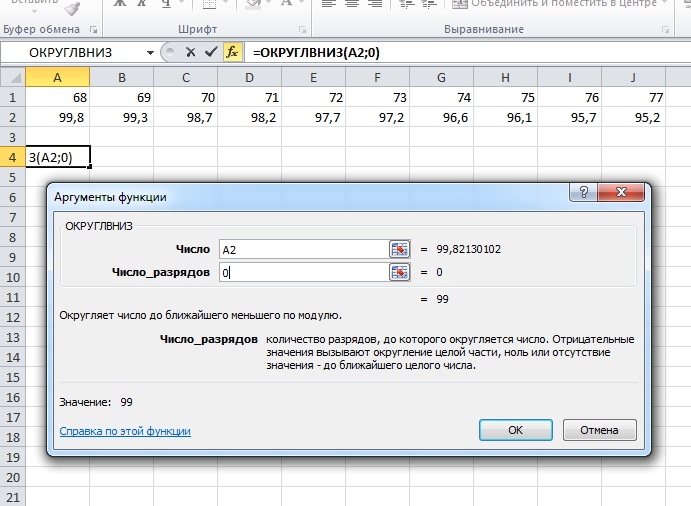Click in the Число input field

coord(304,249)
